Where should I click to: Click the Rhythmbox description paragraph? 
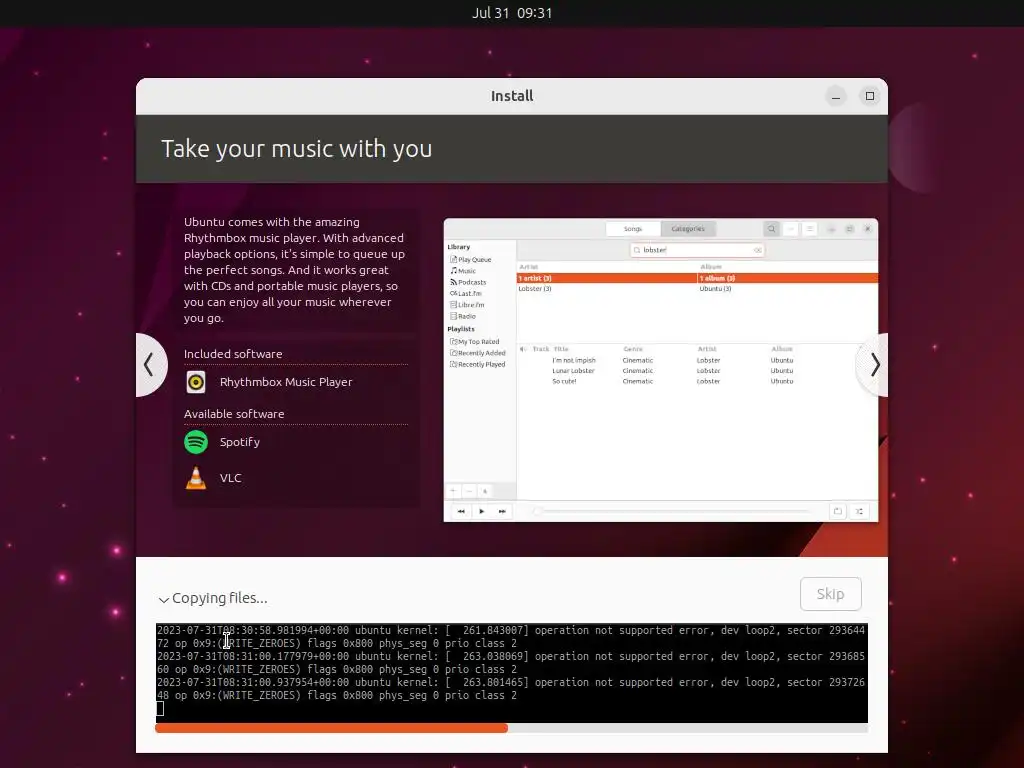click(x=295, y=270)
